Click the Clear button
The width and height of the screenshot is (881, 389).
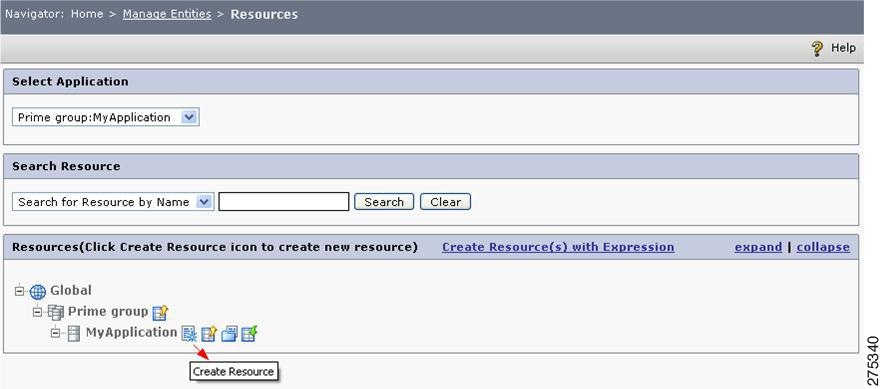coord(446,202)
